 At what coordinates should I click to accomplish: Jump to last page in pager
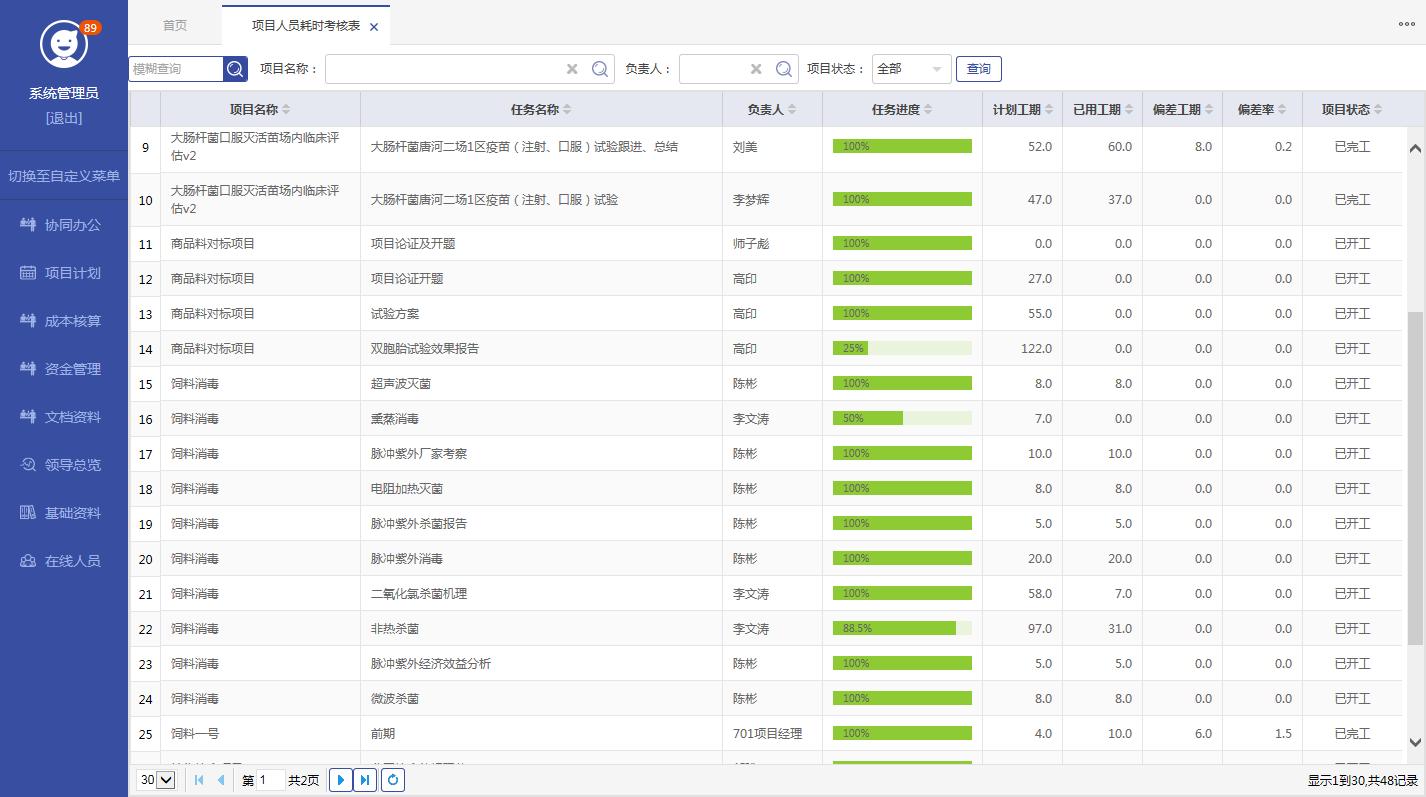[365, 780]
